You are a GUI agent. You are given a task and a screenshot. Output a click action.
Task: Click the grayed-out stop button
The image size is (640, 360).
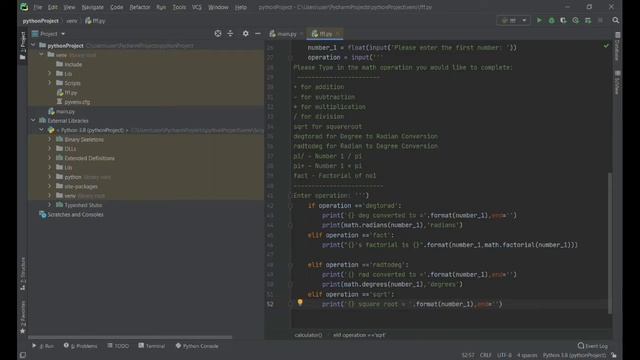pos(600,20)
